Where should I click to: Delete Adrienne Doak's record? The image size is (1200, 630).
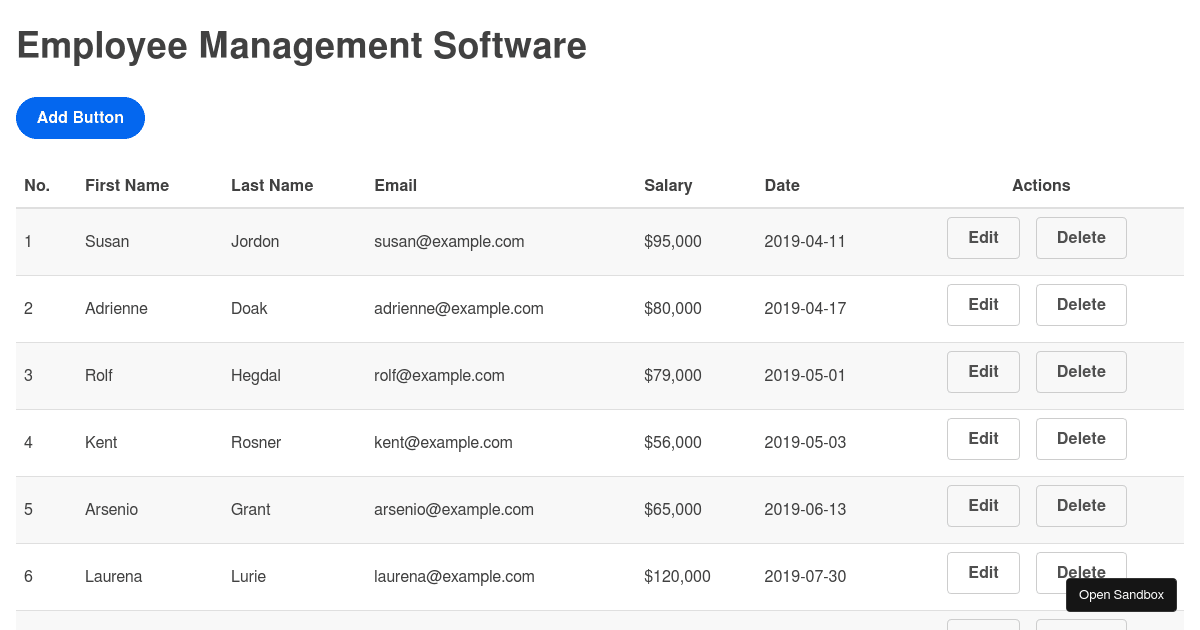coord(1081,305)
